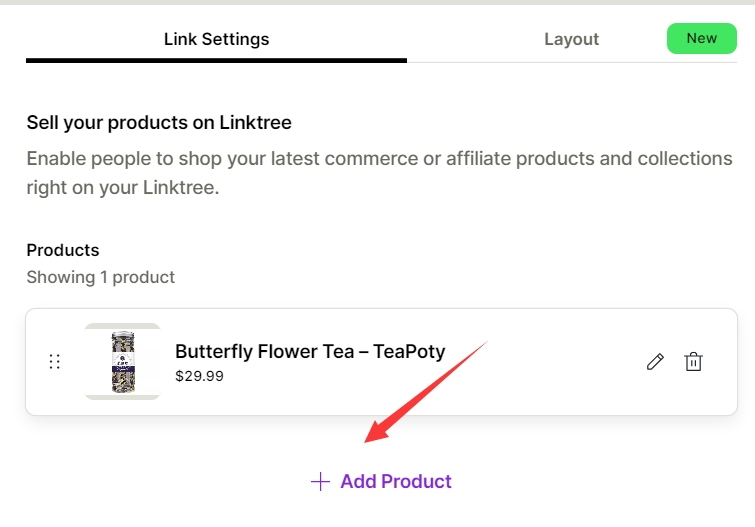This screenshot has width=755, height=527.
Task: Click the black underline under Link Settings
Action: (x=216, y=61)
